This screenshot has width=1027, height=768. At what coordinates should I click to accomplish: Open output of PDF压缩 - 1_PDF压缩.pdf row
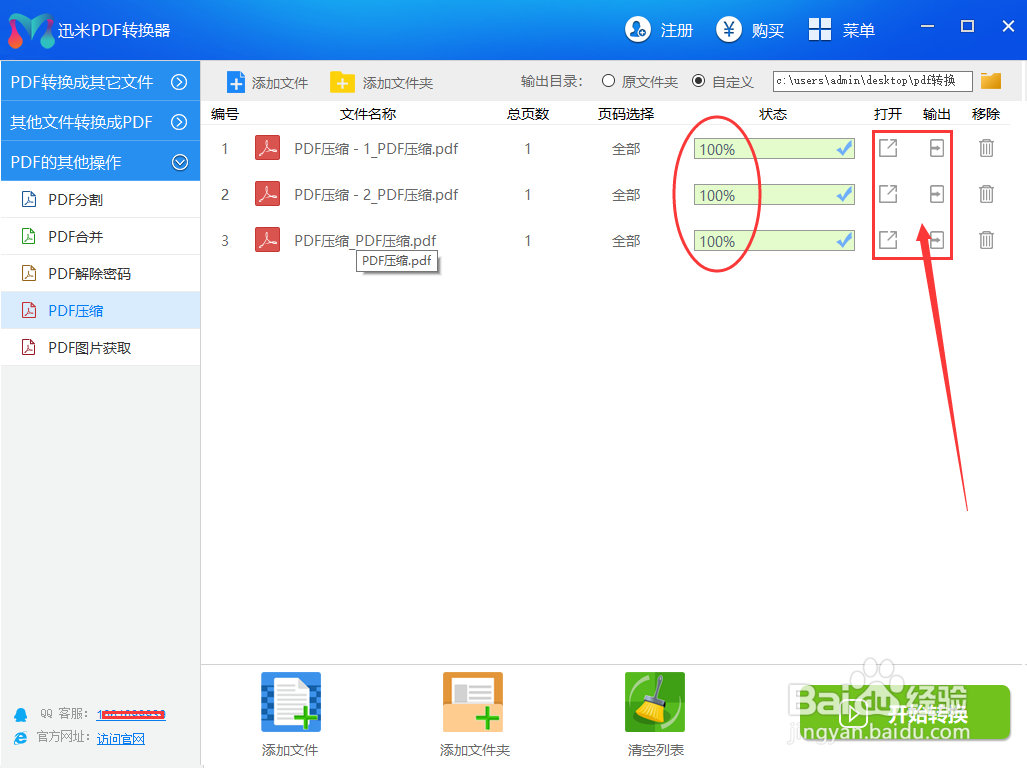[888, 149]
